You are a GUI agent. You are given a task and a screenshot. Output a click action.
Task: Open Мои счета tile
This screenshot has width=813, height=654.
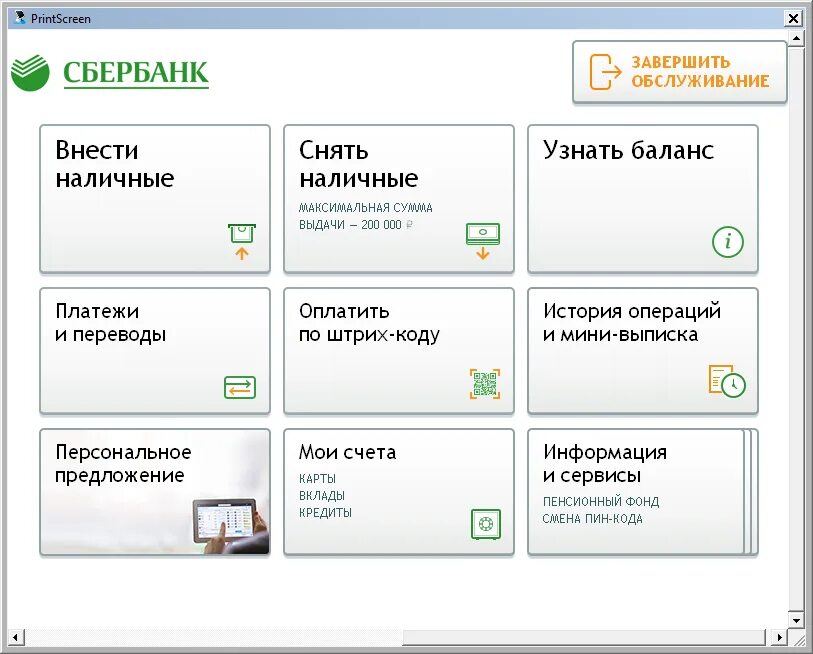click(399, 492)
